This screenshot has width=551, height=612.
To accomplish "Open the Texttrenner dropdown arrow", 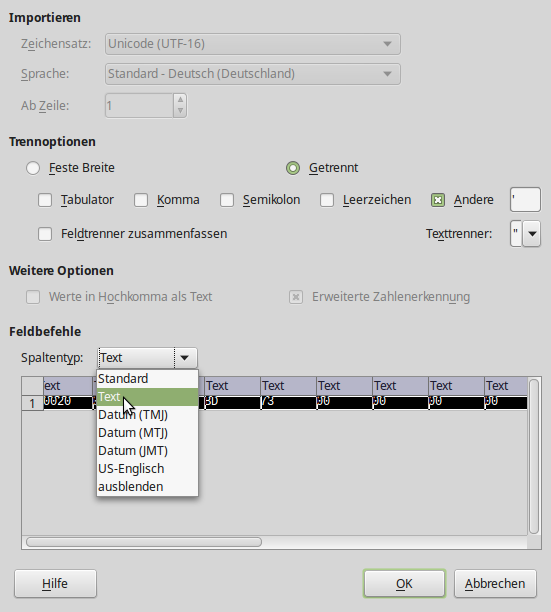I will pyautogui.click(x=532, y=234).
